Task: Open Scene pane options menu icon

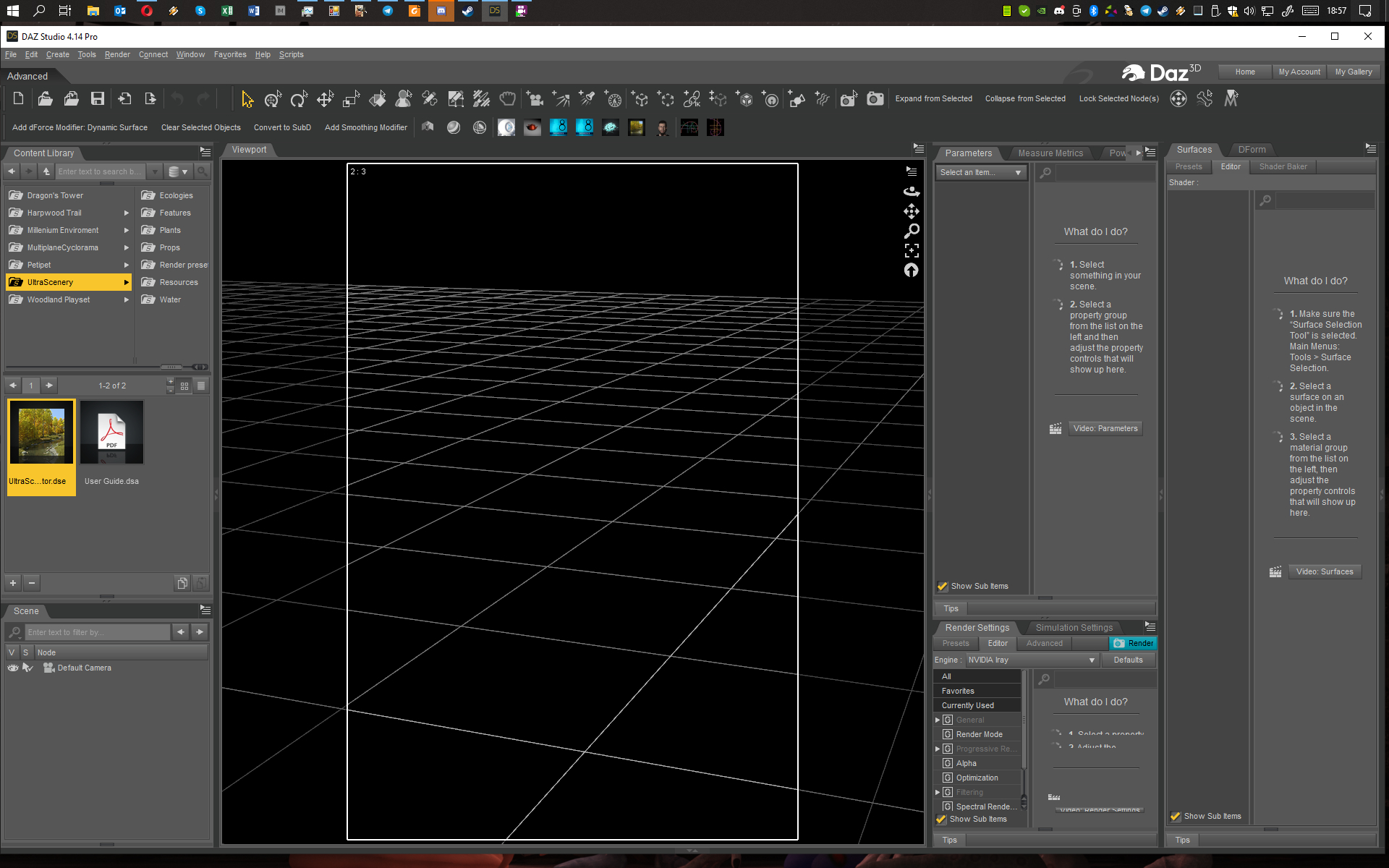Action: (205, 610)
